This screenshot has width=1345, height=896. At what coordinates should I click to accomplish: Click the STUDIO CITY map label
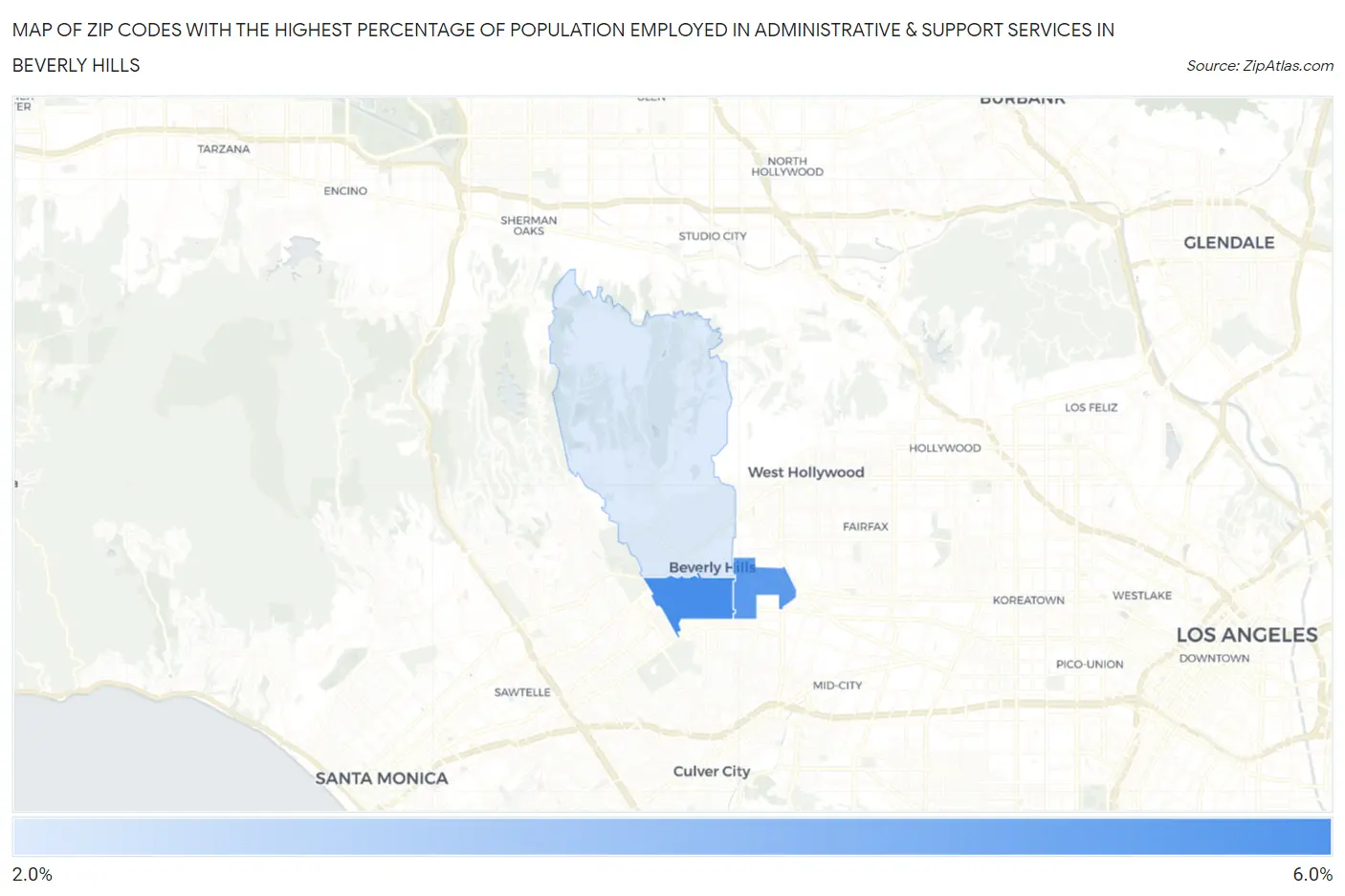pyautogui.click(x=713, y=236)
